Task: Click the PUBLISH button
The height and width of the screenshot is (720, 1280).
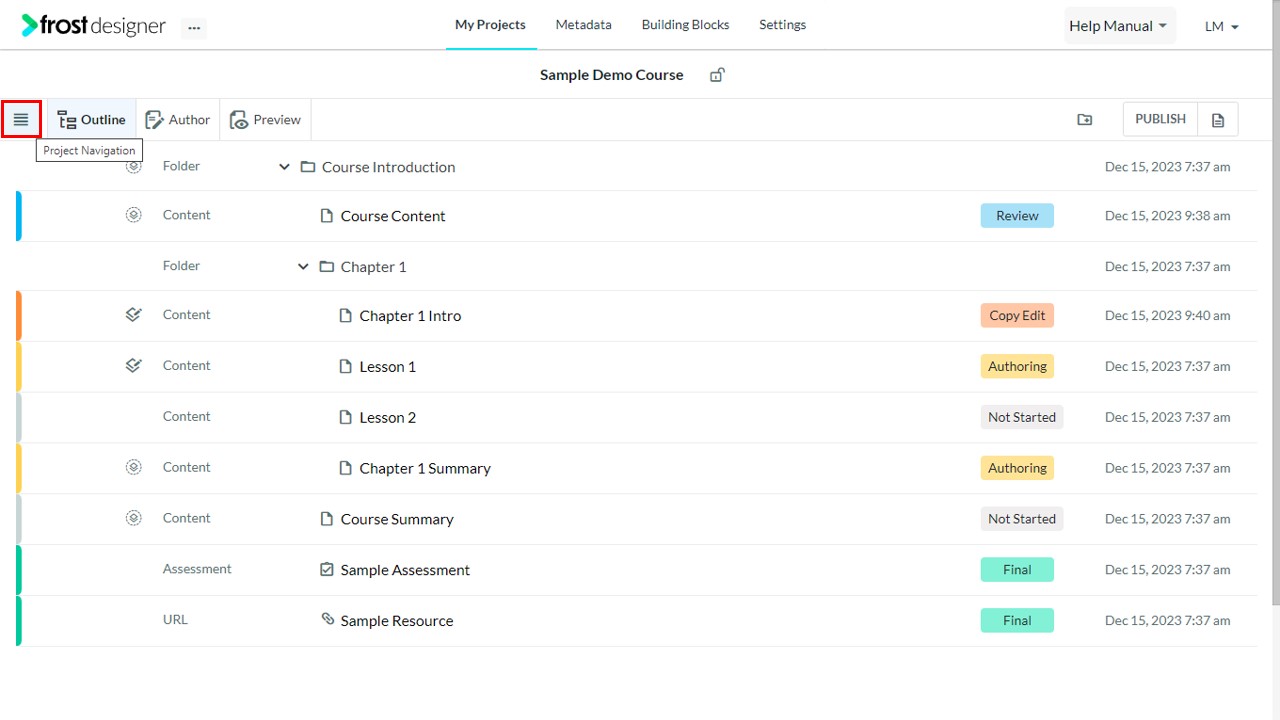Action: click(1160, 119)
